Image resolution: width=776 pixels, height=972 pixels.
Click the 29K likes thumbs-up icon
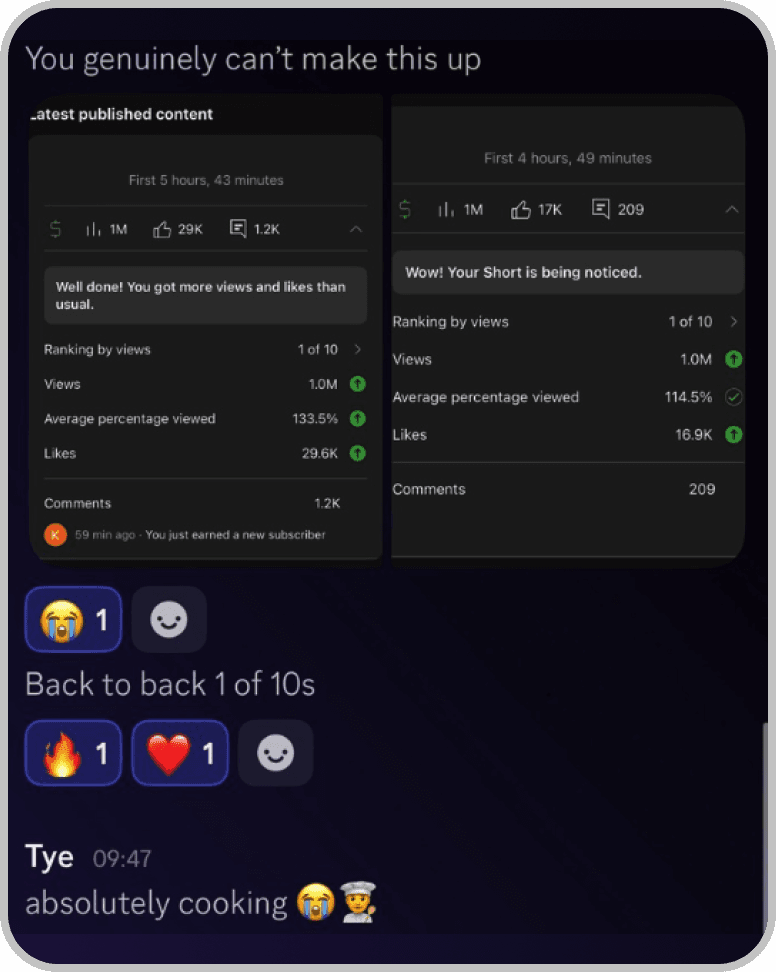[163, 230]
